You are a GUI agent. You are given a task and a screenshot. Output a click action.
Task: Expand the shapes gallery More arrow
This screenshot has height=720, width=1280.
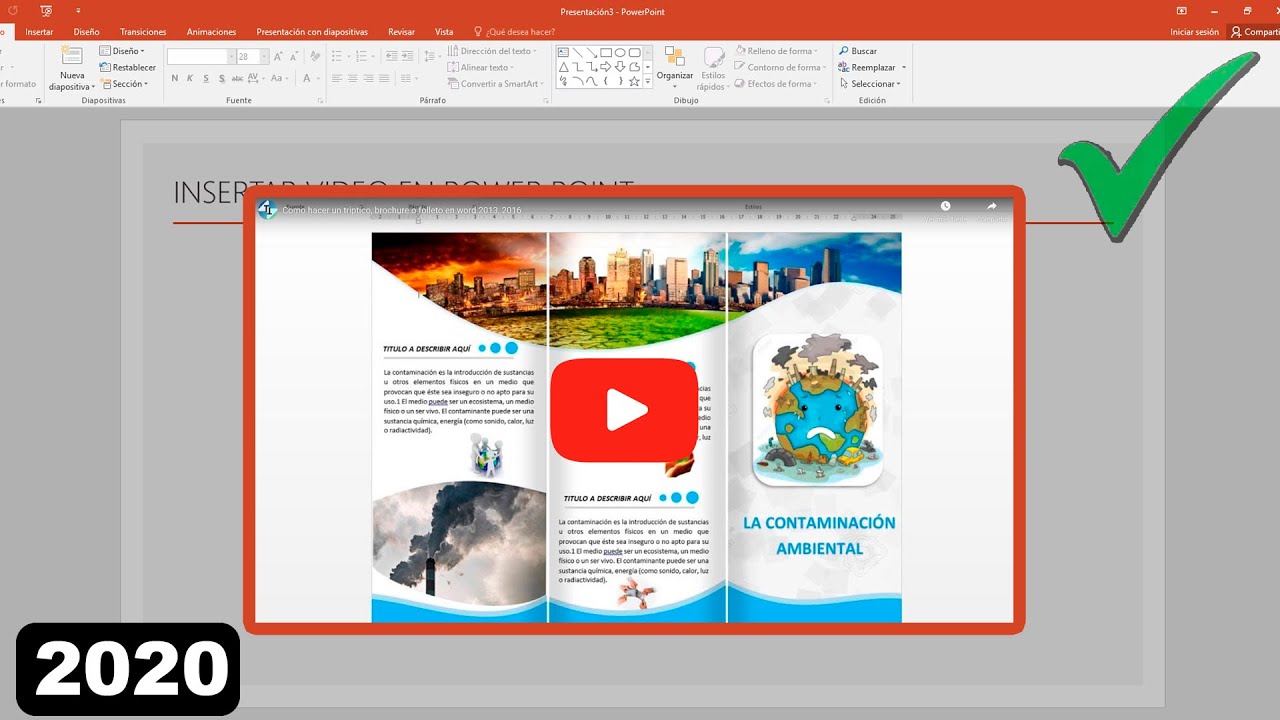tap(647, 81)
